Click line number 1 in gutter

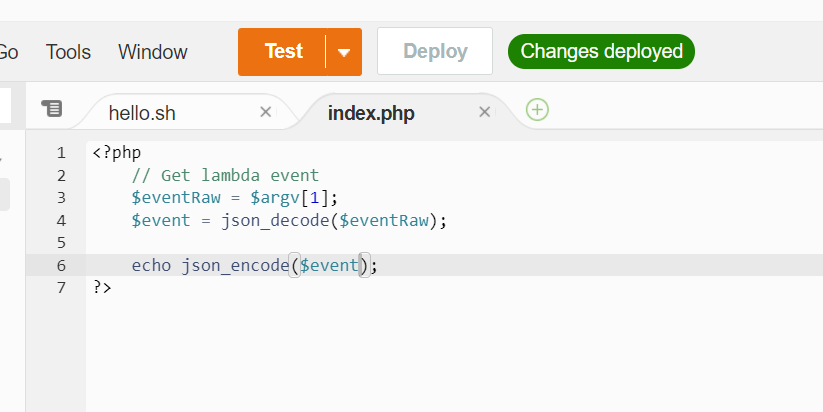point(61,153)
